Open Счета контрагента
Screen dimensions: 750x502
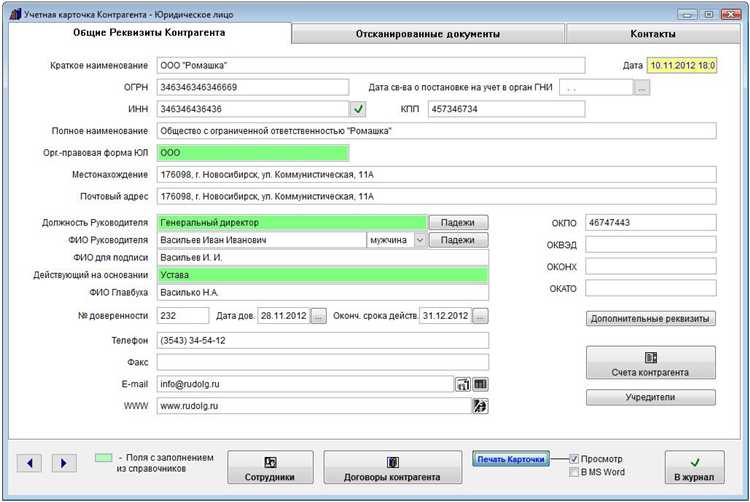(x=651, y=363)
